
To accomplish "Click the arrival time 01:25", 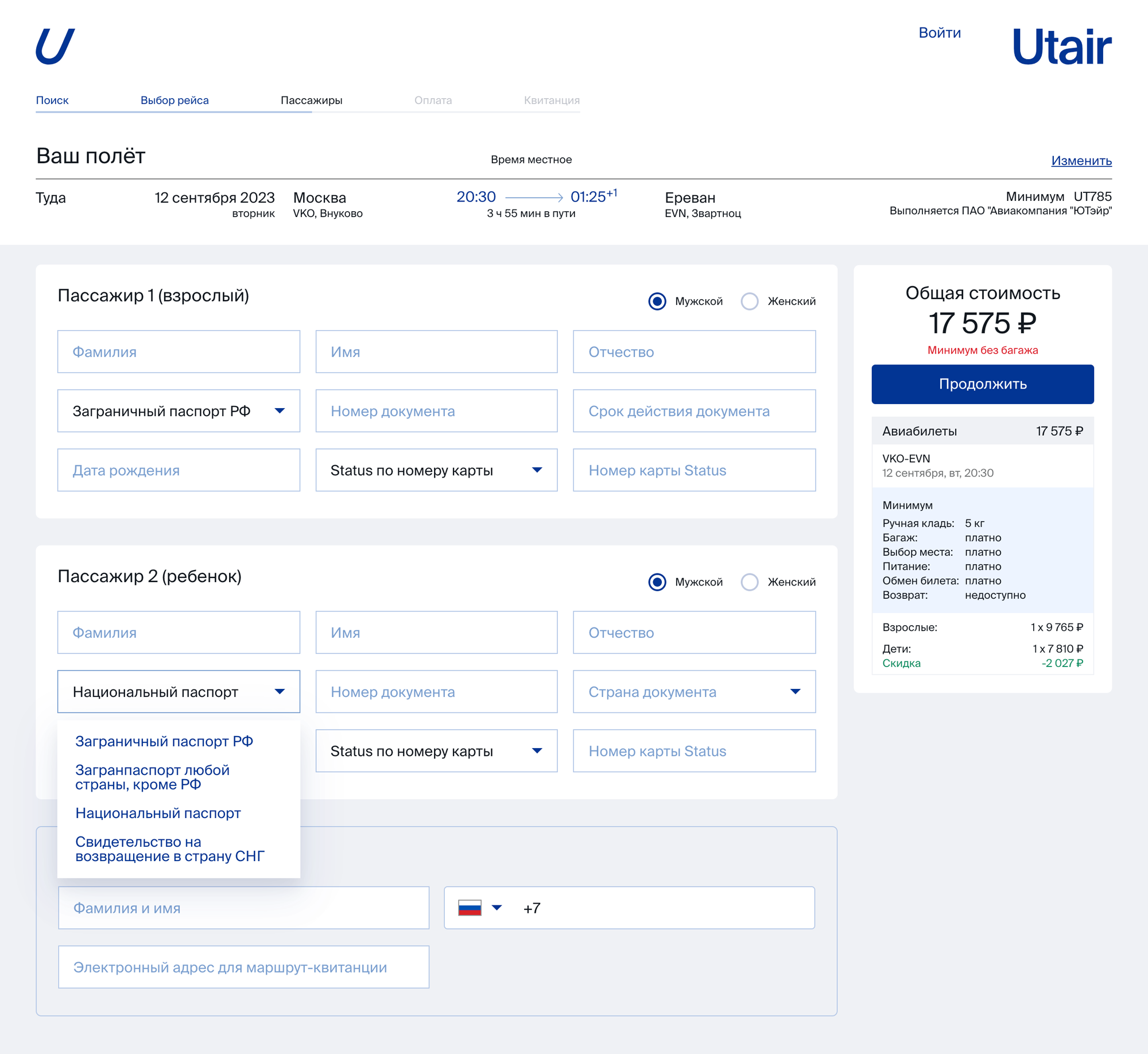I will pyautogui.click(x=594, y=196).
